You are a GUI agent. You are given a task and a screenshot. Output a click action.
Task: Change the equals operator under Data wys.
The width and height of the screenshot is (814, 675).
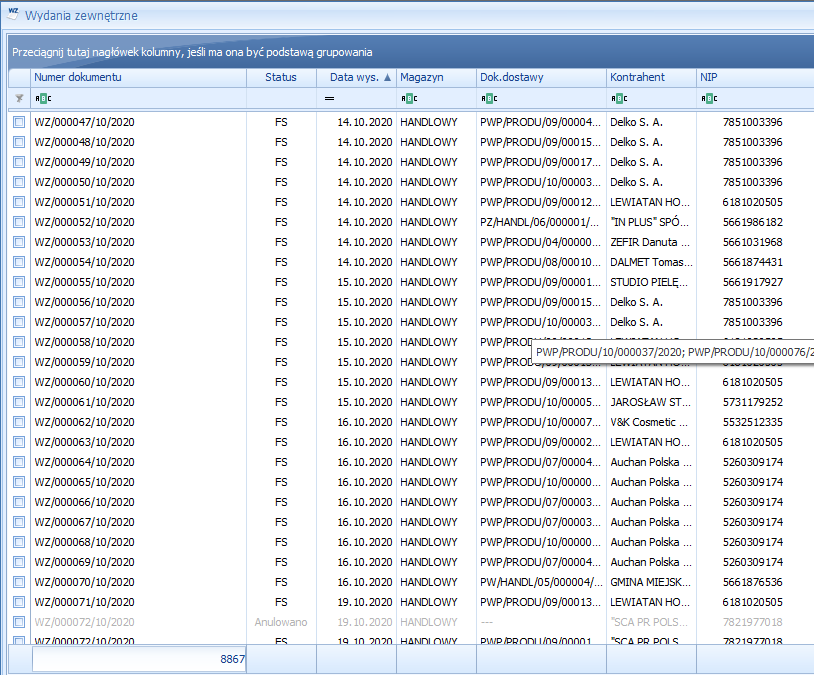click(x=330, y=98)
